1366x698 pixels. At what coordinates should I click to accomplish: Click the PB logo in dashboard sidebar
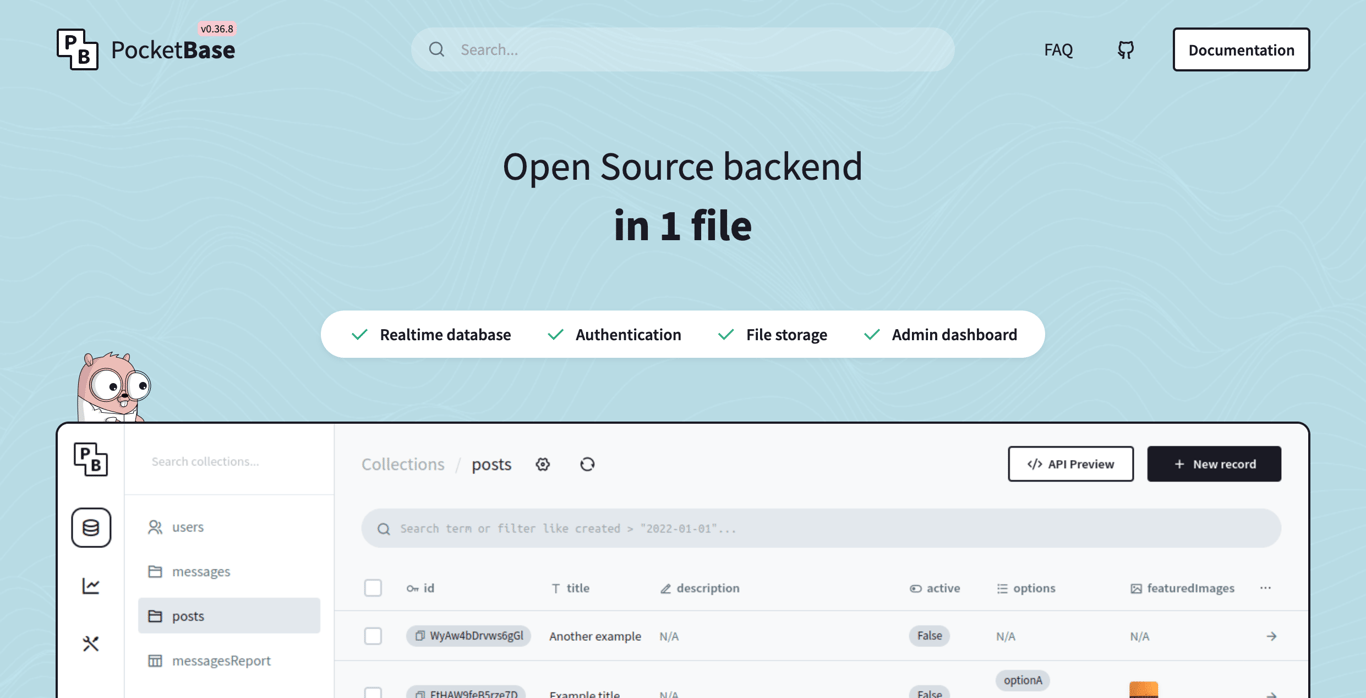(91, 459)
